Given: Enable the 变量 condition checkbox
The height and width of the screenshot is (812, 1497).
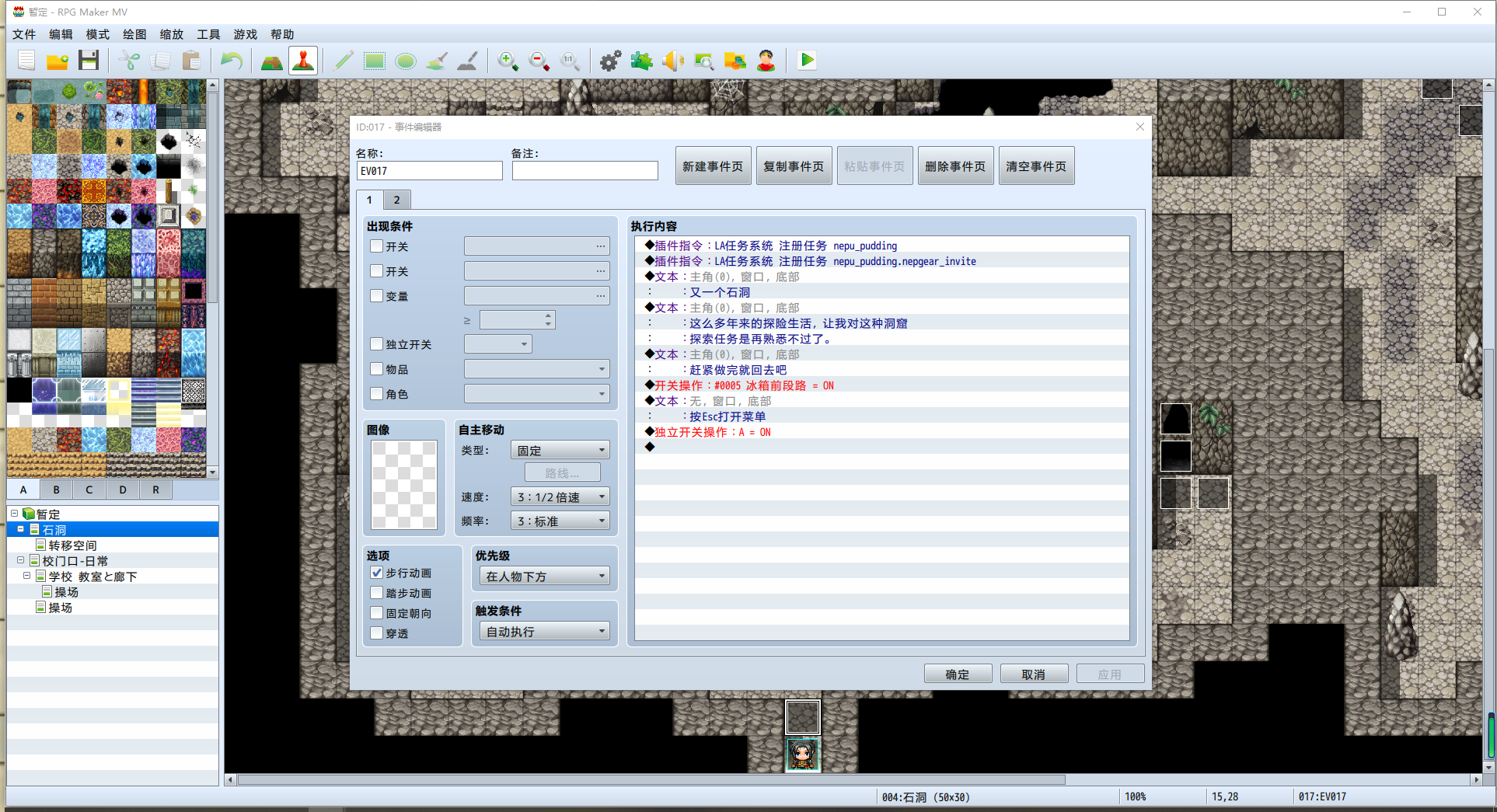Looking at the screenshot, I should click(x=377, y=296).
